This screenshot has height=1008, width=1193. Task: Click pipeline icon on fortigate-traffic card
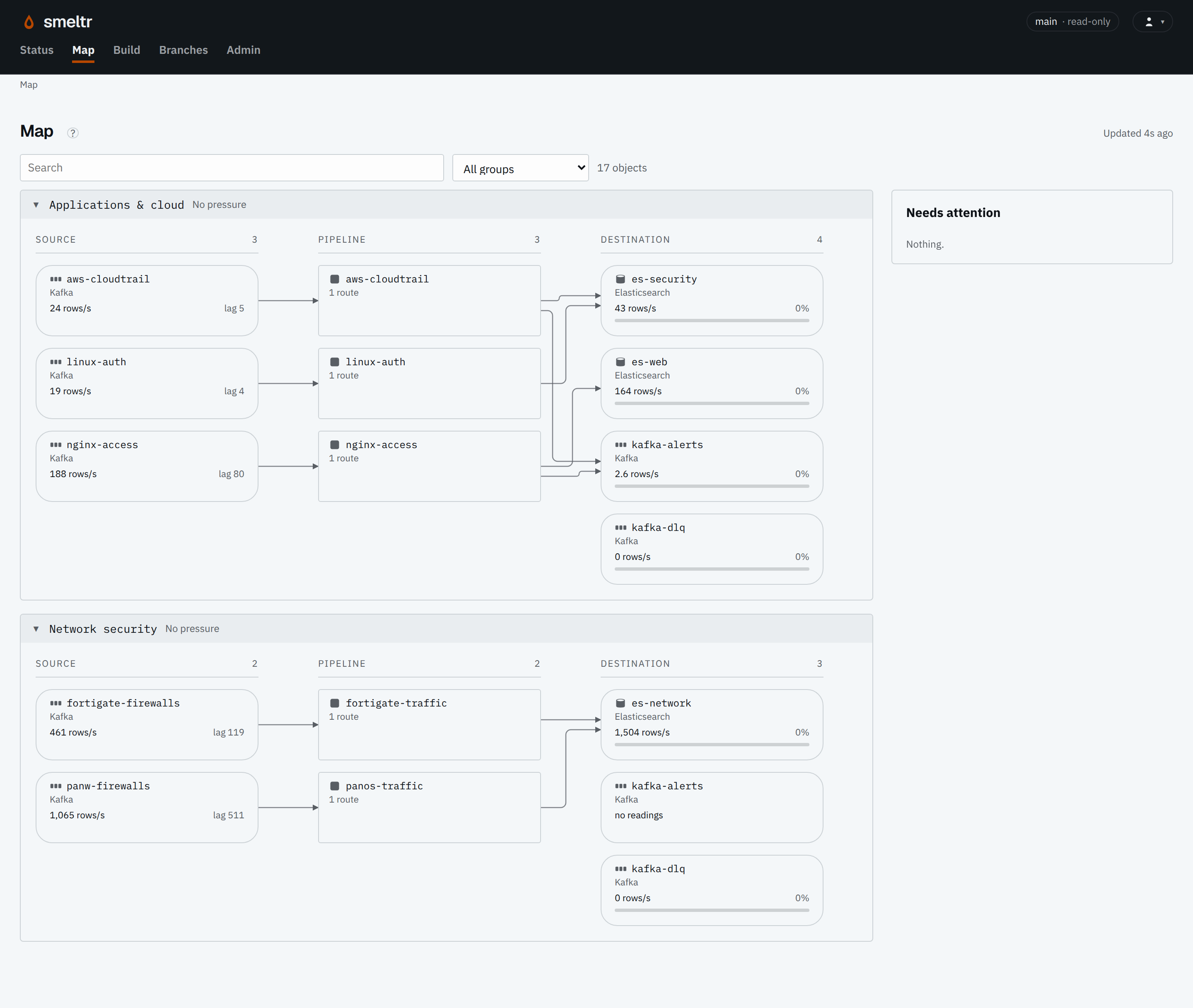point(335,704)
